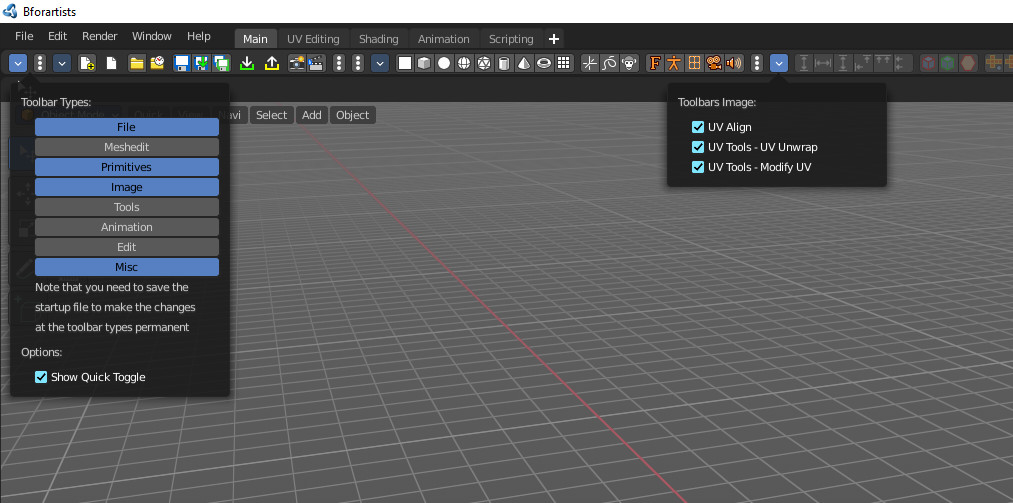1013x503 pixels.
Task: Add the monkey head primitive
Action: tap(629, 63)
